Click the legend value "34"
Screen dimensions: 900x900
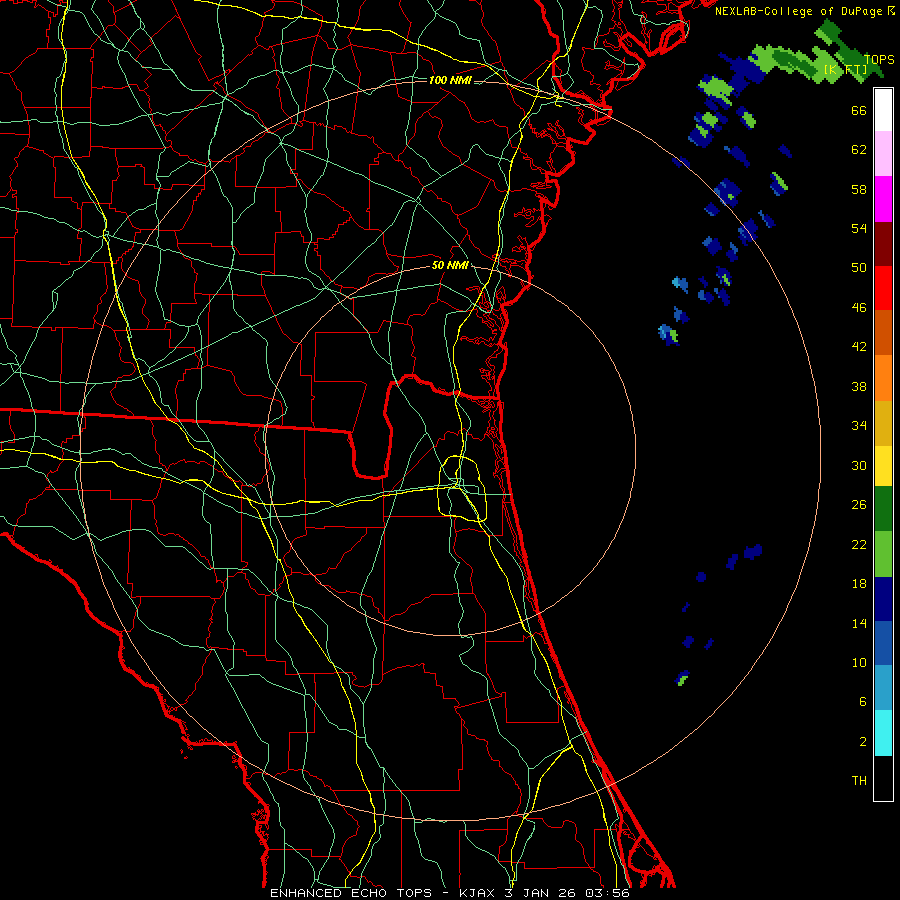[x=859, y=425]
